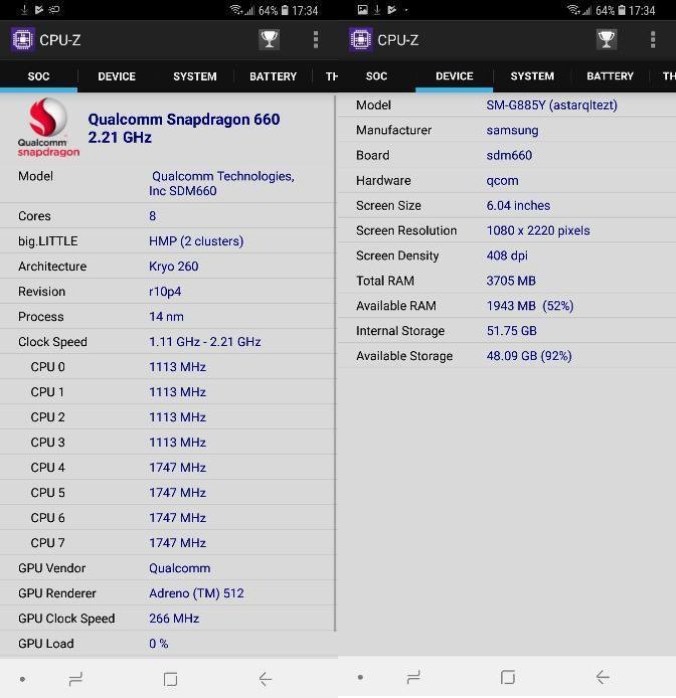Tap 'SM-G885Y (astarqltezt)' model value

click(x=552, y=105)
